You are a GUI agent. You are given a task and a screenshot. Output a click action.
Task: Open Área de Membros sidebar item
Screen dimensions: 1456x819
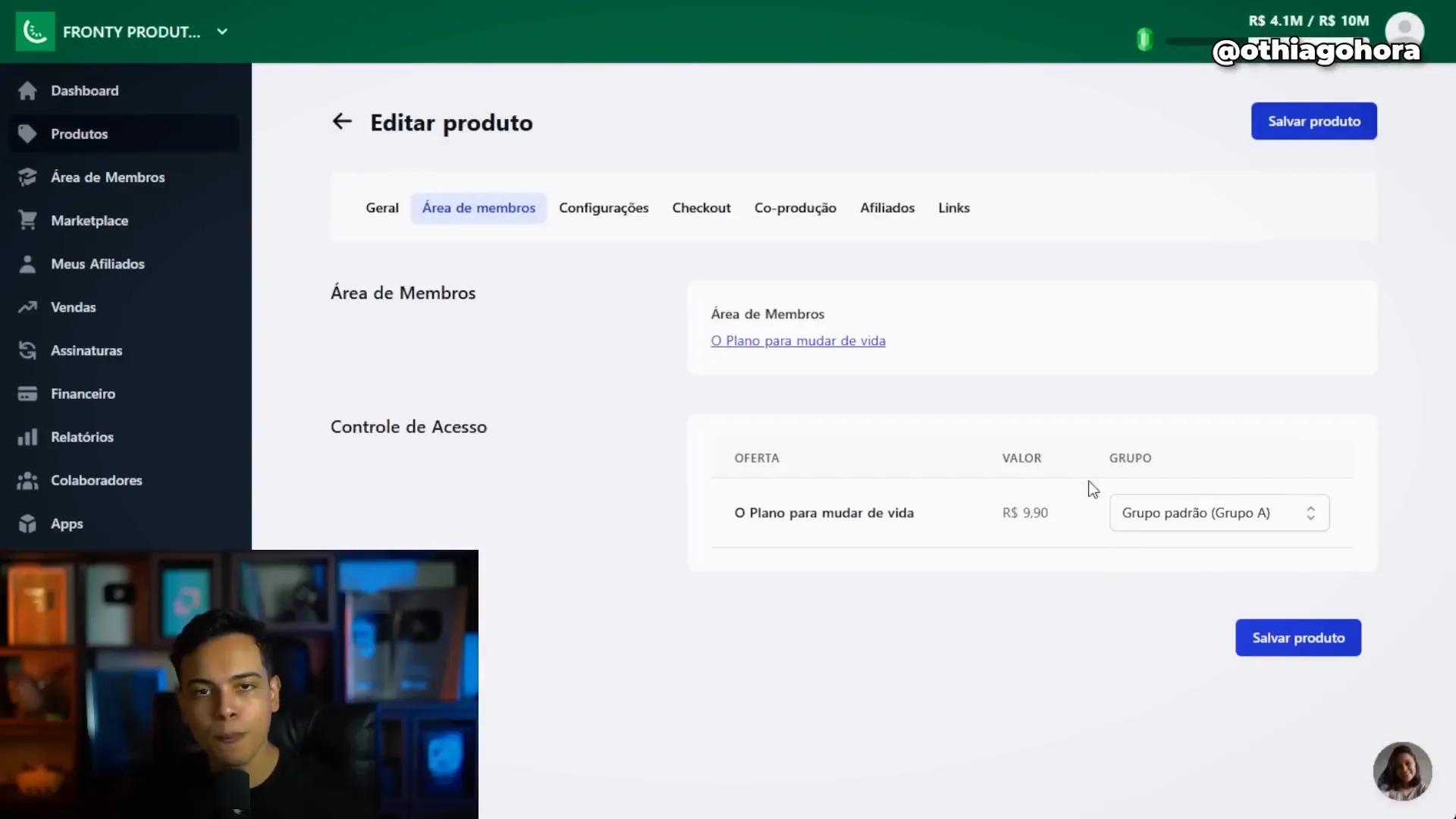(x=124, y=177)
